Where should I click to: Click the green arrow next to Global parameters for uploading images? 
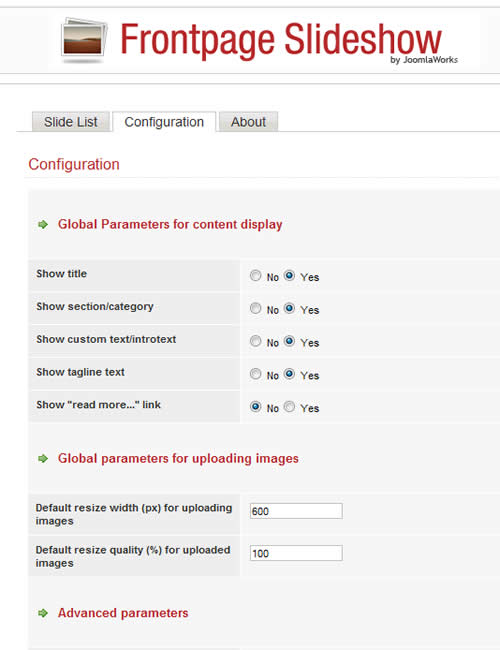[x=43, y=458]
